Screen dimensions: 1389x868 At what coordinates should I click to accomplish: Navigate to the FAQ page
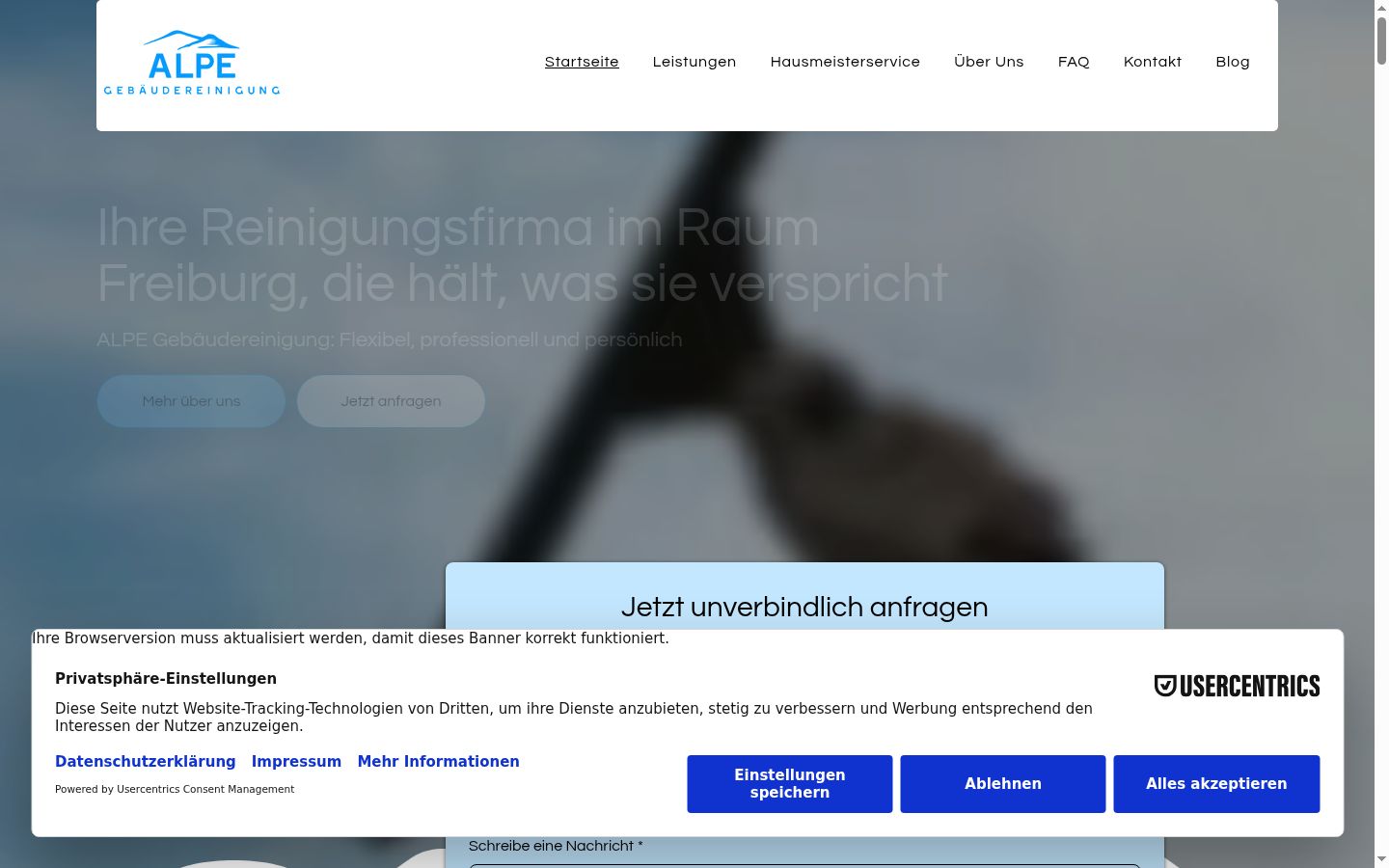[1074, 62]
